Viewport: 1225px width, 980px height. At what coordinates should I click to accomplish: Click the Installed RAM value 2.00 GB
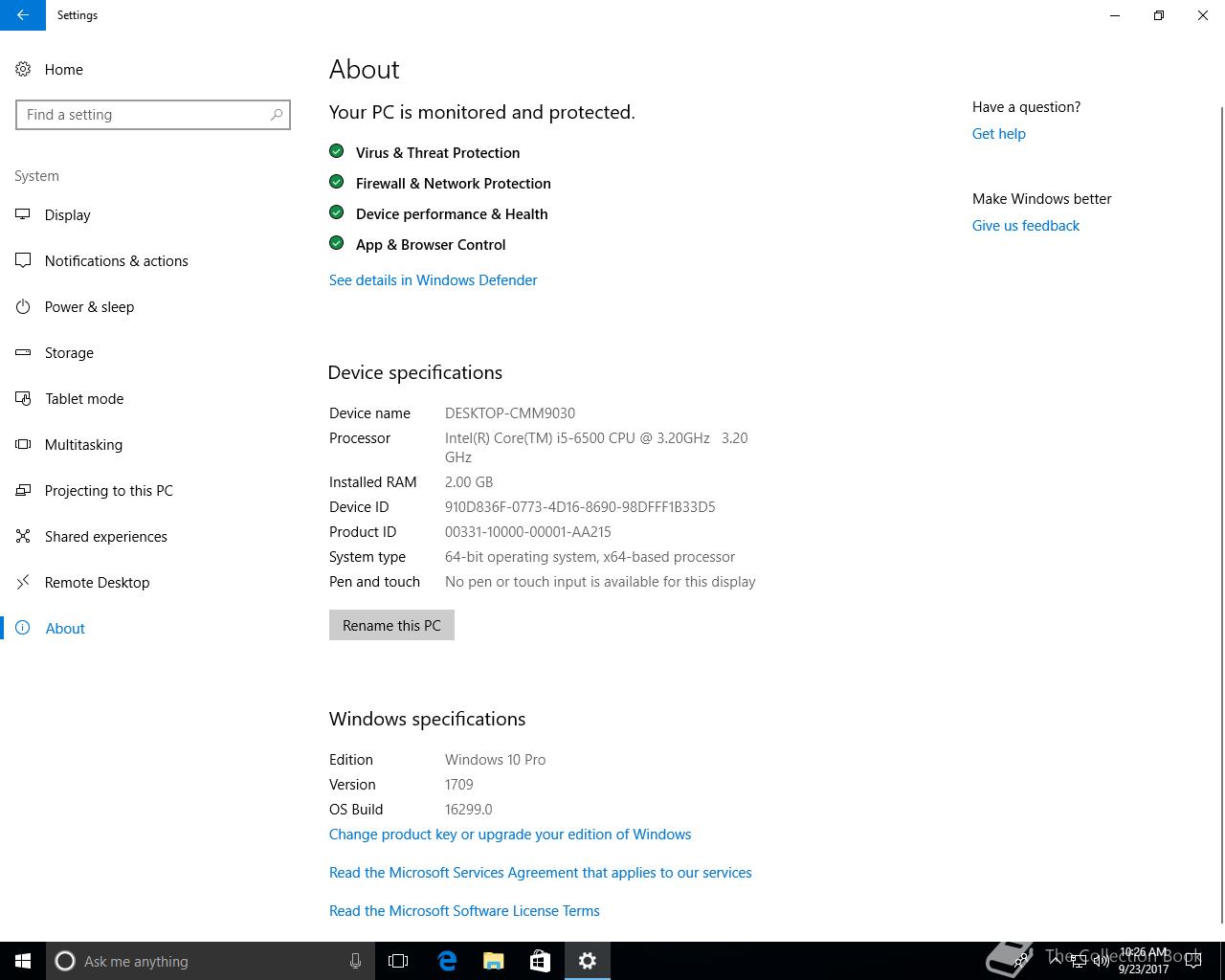tap(469, 482)
